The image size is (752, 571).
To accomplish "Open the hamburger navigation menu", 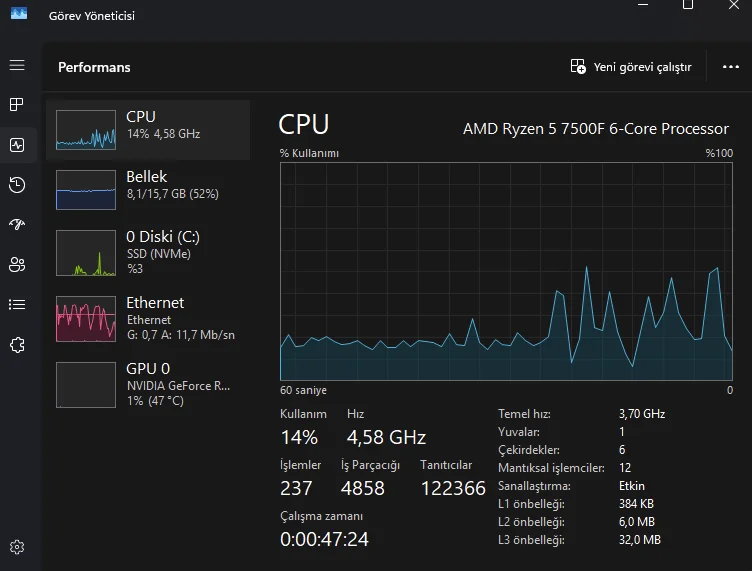I will click(x=17, y=65).
